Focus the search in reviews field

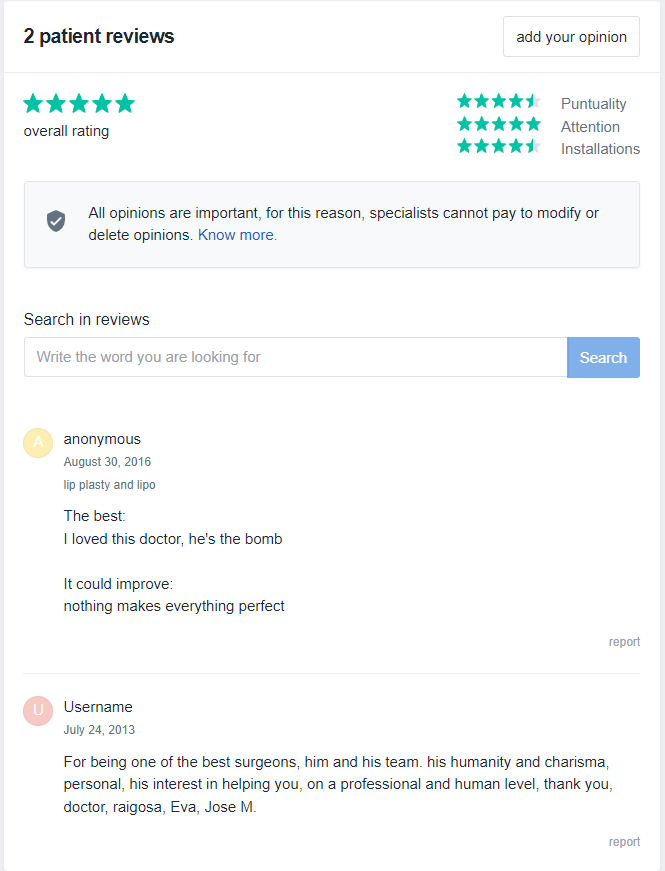click(x=296, y=357)
